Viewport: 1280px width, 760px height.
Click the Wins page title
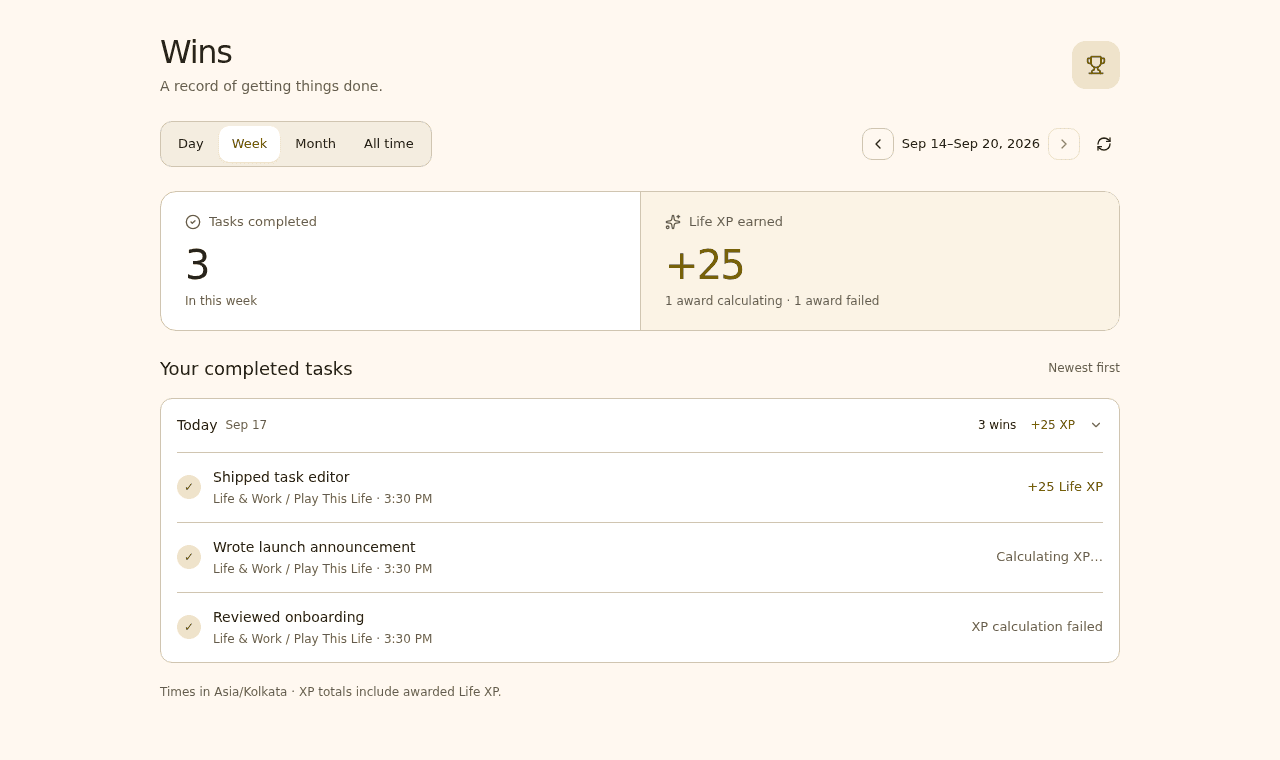196,52
